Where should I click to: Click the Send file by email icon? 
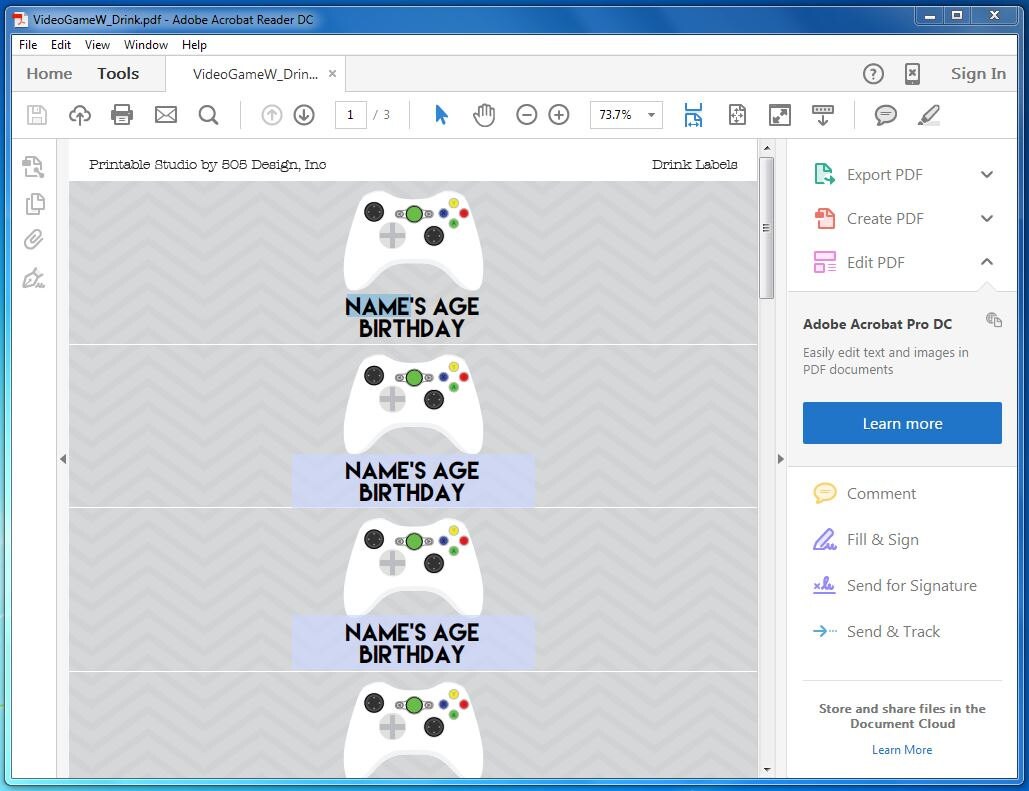165,115
